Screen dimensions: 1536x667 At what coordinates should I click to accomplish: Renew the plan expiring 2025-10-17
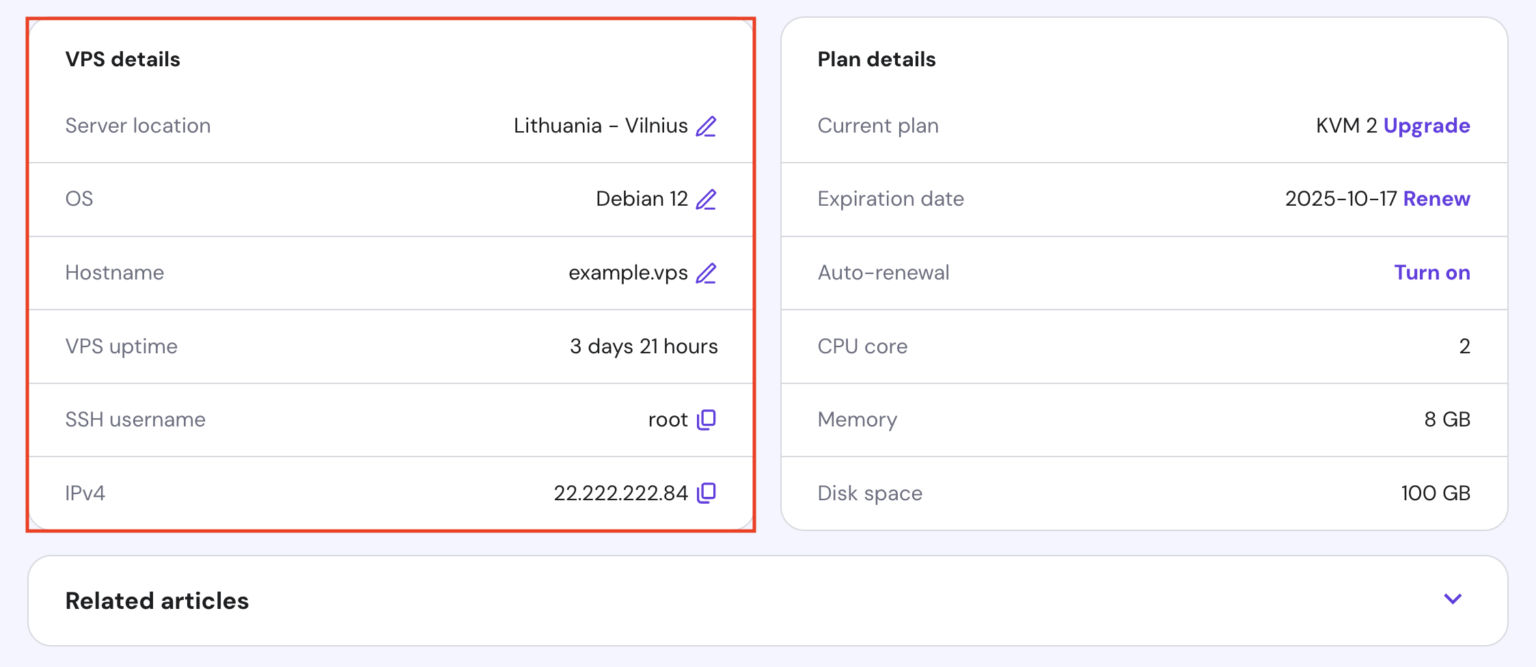(1437, 199)
